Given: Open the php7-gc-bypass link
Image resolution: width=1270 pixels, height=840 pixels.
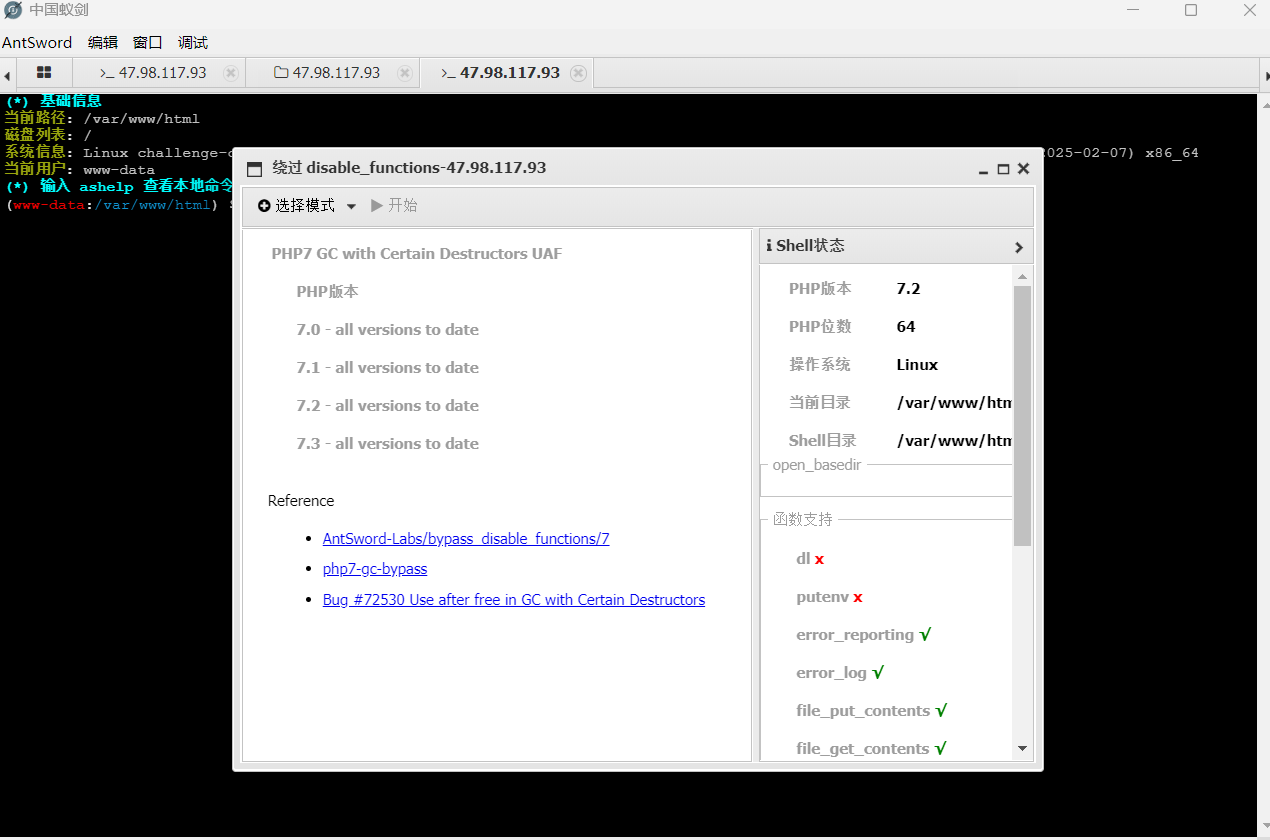Looking at the screenshot, I should pos(374,568).
